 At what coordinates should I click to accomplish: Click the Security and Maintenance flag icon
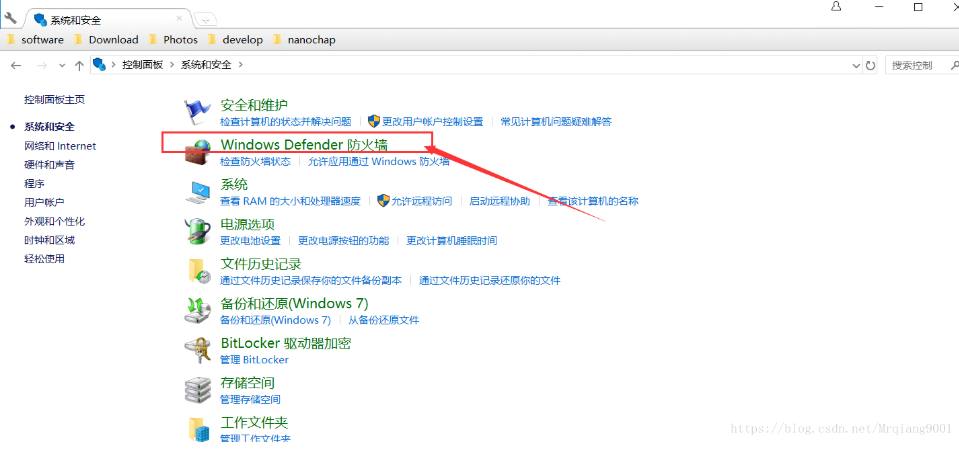pyautogui.click(x=197, y=111)
